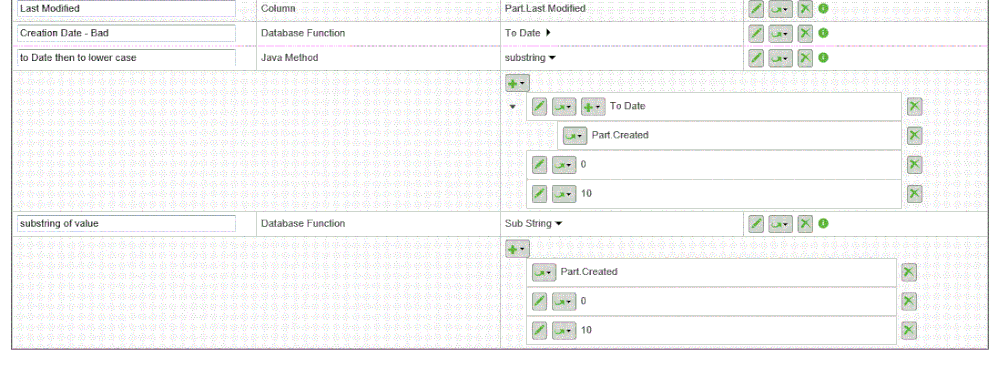
Task: Expand the To Date function arrow
Action: tap(548, 33)
